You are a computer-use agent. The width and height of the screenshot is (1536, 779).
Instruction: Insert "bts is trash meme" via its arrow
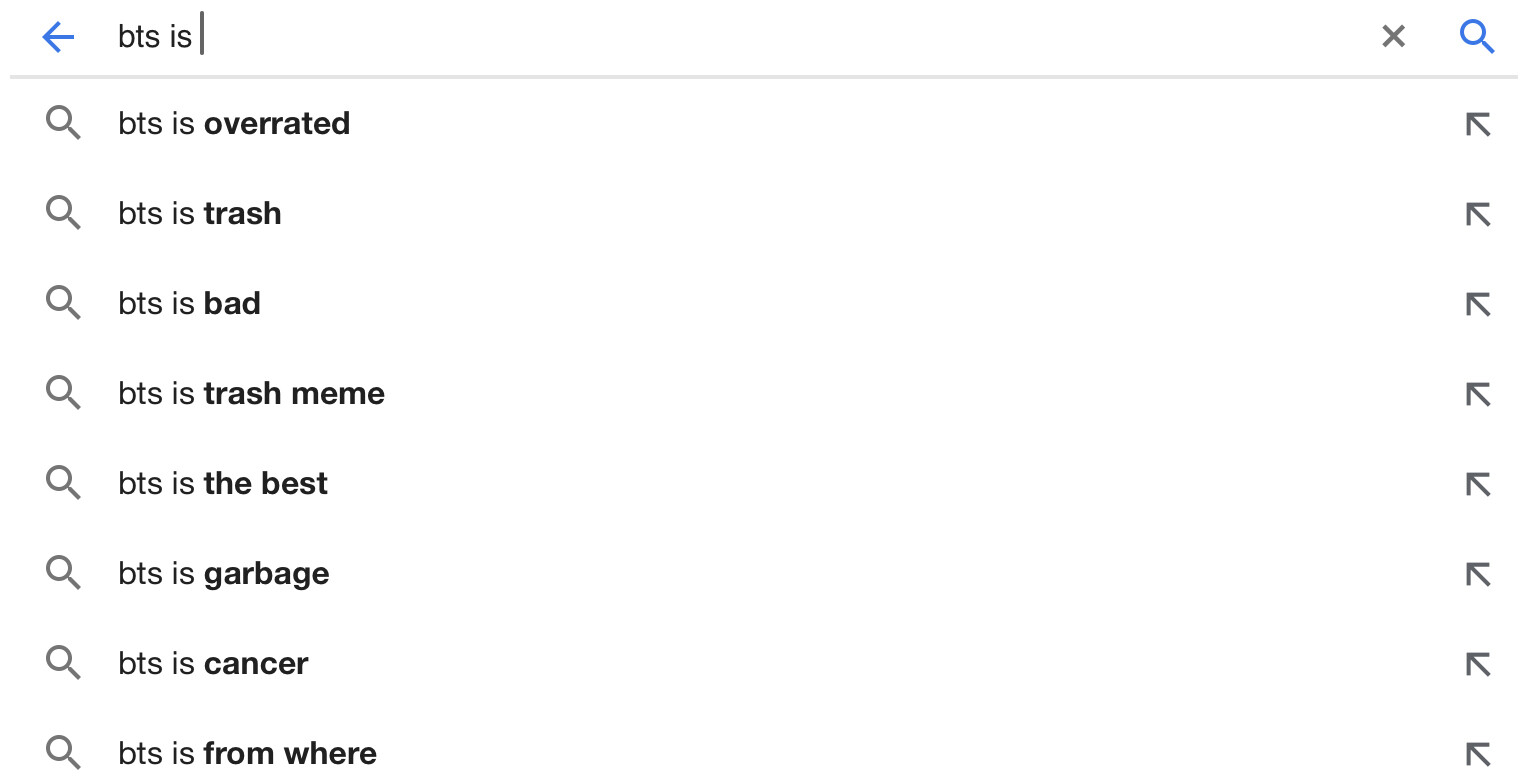click(1477, 394)
